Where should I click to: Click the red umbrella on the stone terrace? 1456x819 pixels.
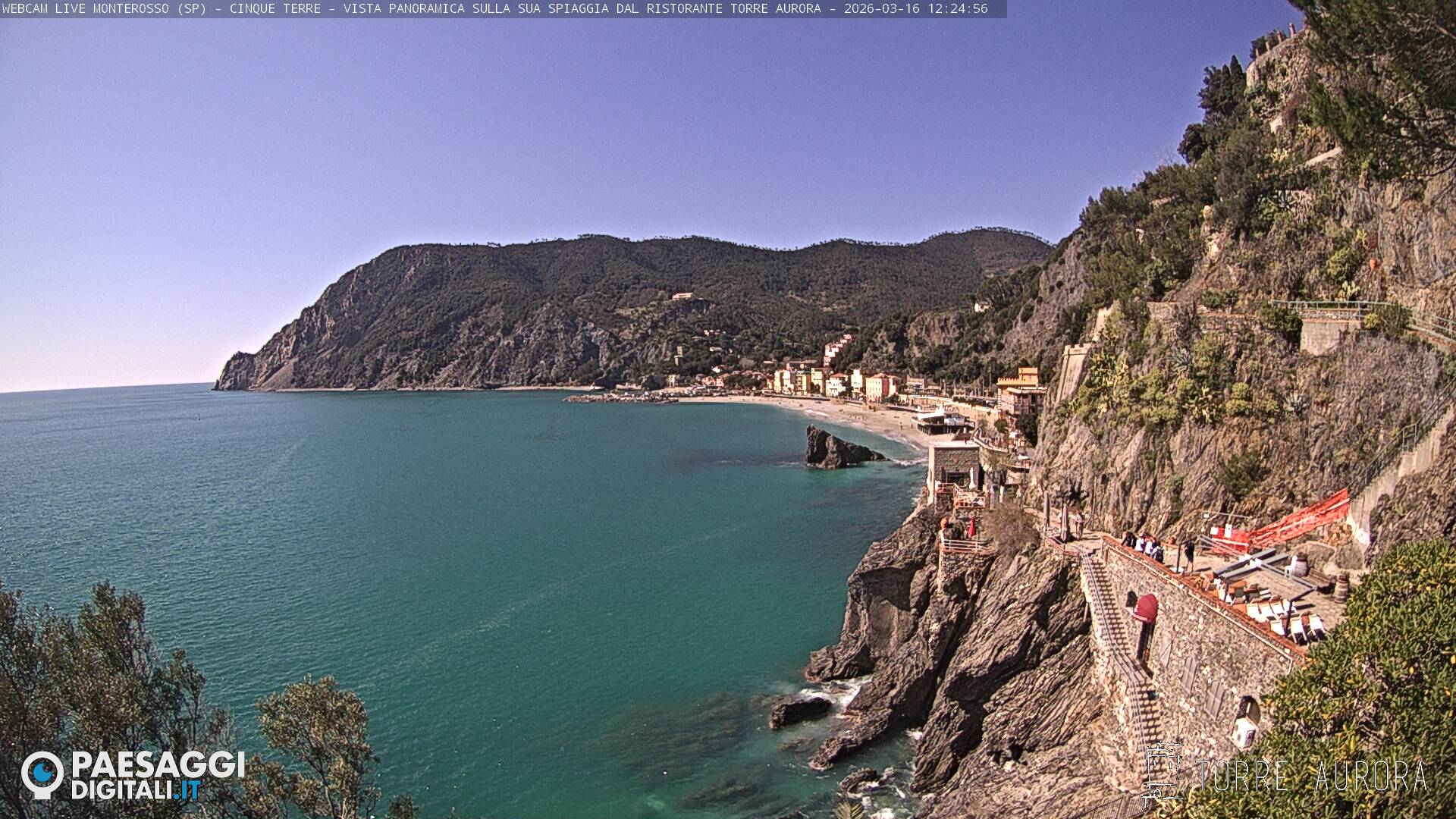pos(1145,608)
